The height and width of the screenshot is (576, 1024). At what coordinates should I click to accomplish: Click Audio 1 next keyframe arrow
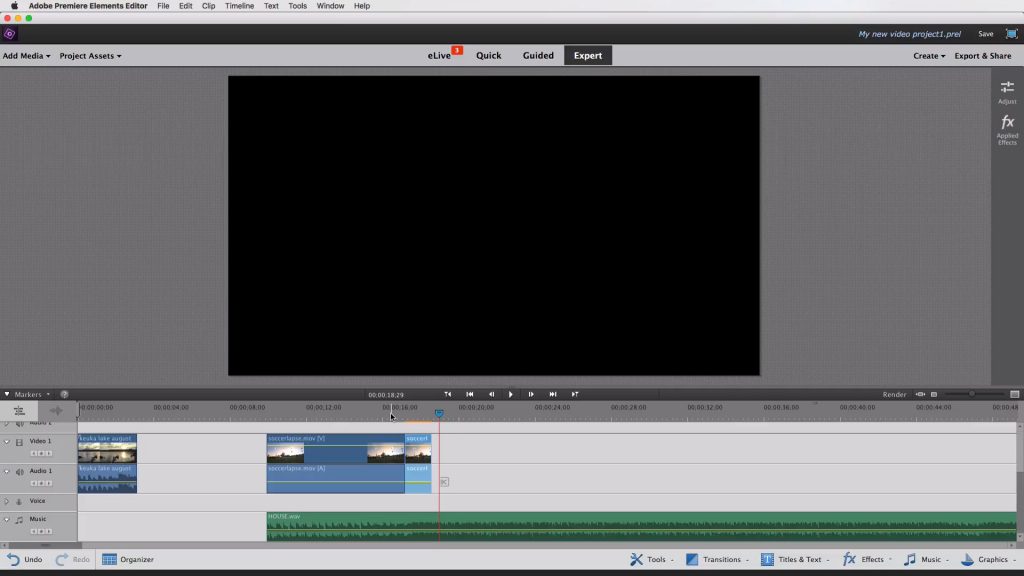48,483
